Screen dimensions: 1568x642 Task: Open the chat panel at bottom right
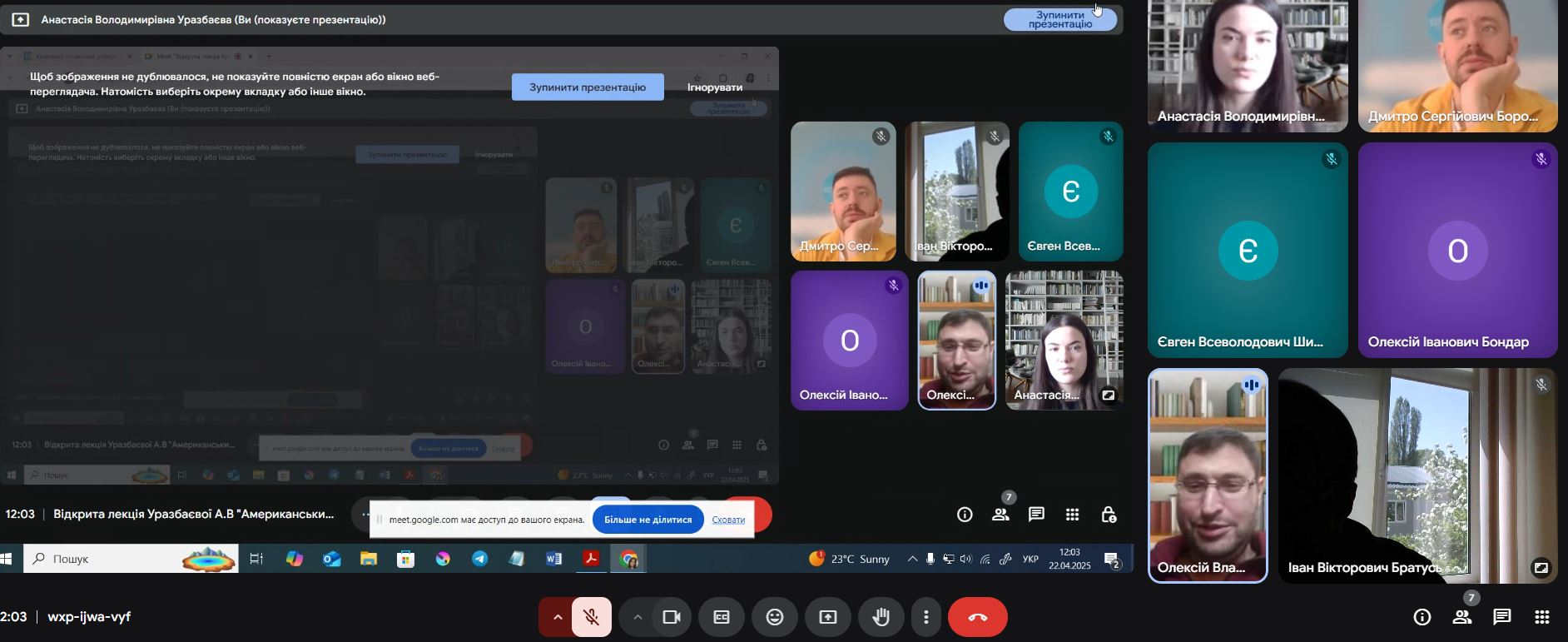[1502, 617]
